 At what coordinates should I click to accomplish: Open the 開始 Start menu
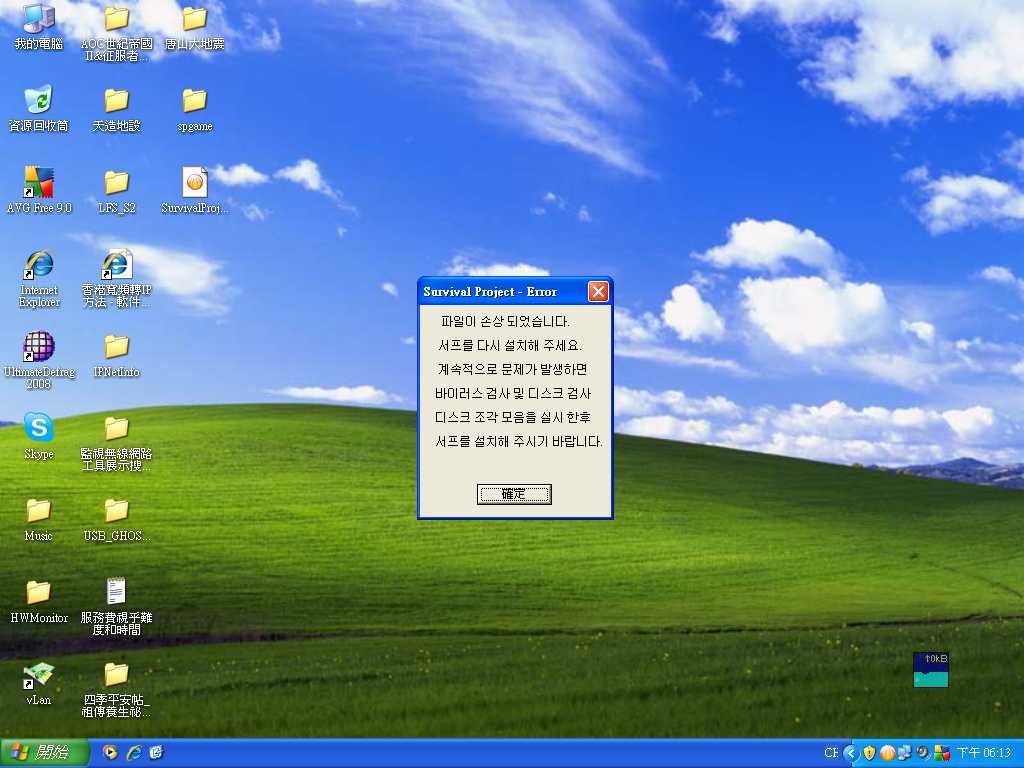44,752
